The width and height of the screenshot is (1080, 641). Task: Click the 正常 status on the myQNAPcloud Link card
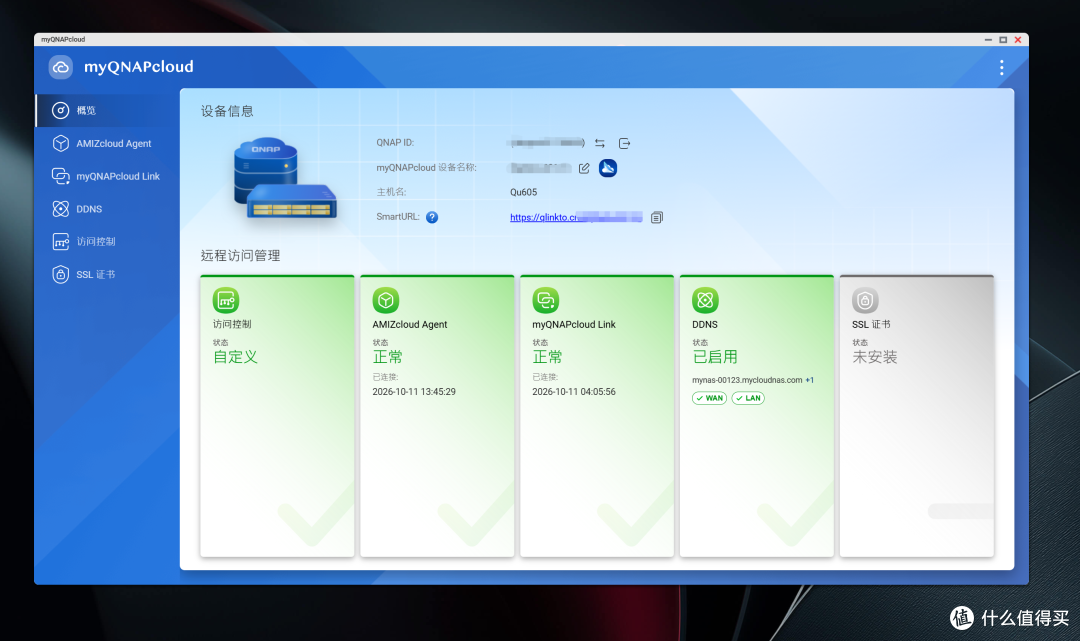(x=548, y=357)
